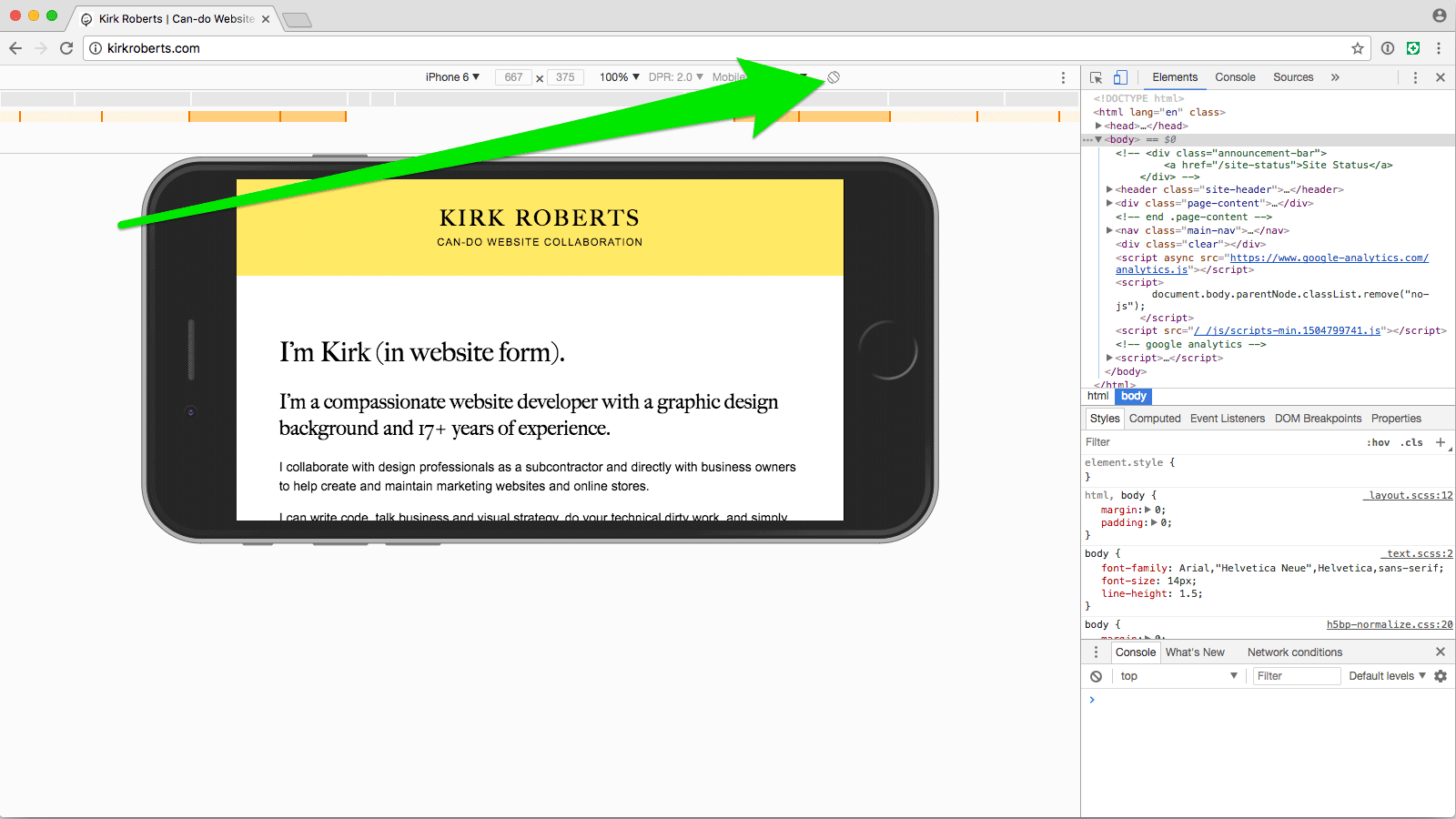Expand the margin shorthand property
This screenshot has width=1456, height=819.
(x=1148, y=510)
